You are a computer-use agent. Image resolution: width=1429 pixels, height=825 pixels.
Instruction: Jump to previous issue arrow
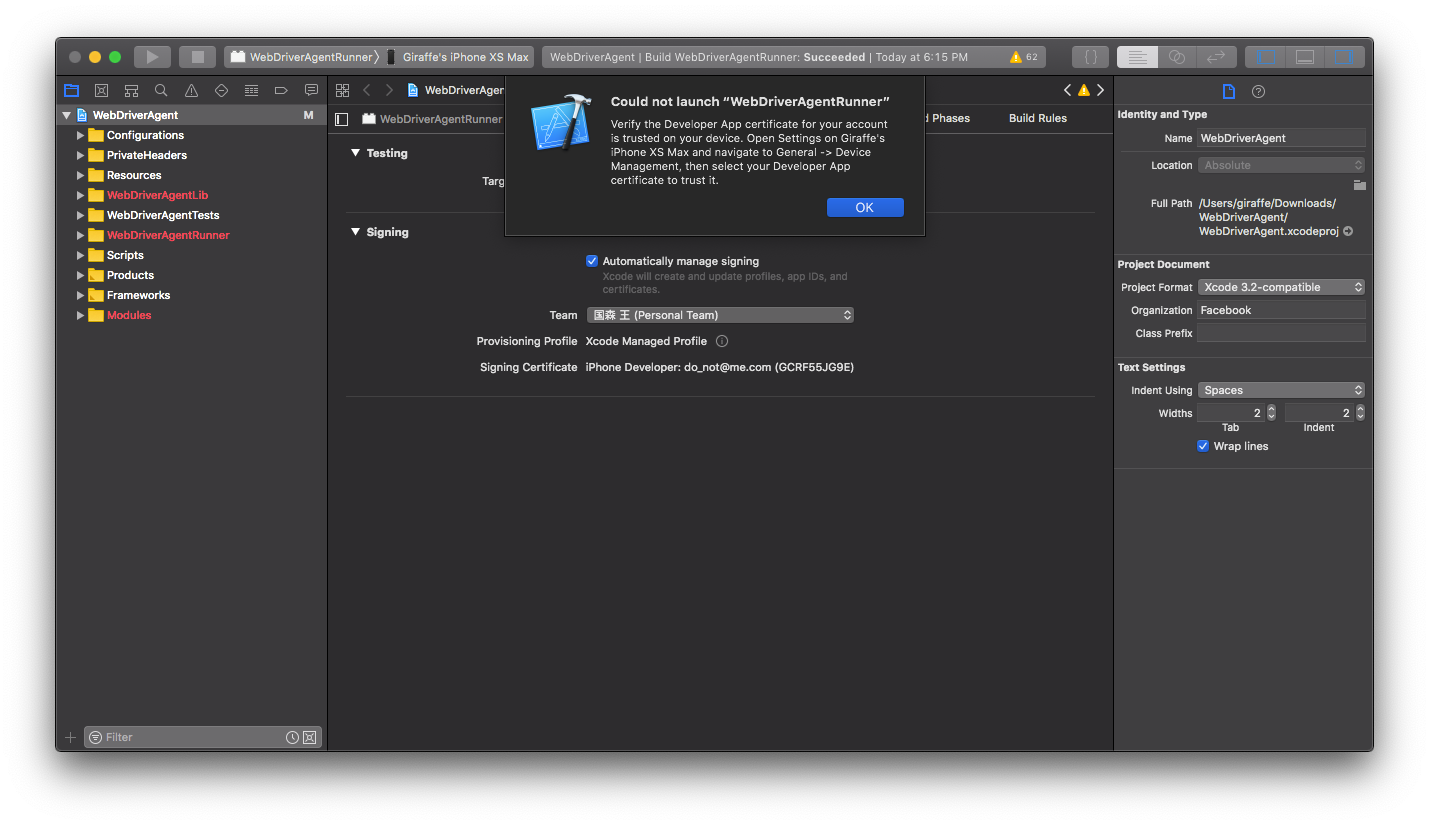tap(1067, 90)
